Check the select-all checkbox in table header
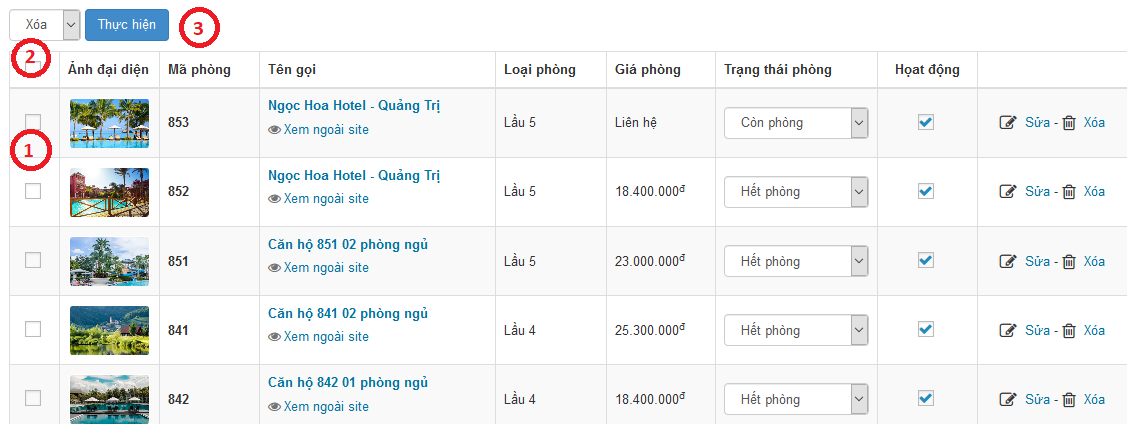The image size is (1127, 424). [33, 69]
